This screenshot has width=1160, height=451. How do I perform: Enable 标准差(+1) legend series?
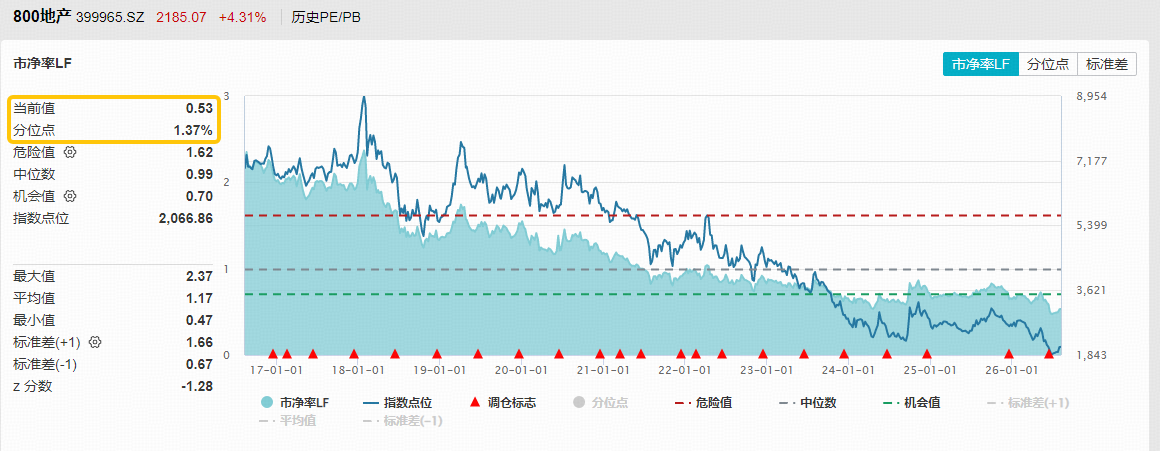[x=1028, y=403]
